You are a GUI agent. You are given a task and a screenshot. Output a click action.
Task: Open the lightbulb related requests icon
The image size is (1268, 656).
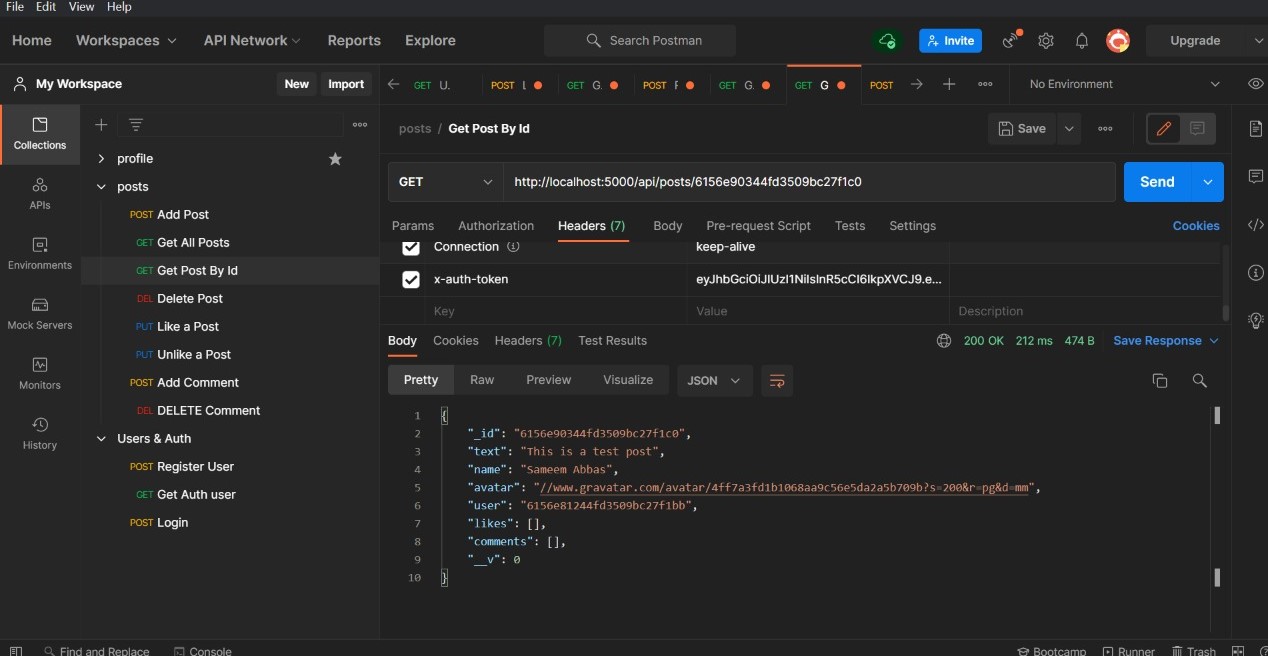pos(1256,321)
